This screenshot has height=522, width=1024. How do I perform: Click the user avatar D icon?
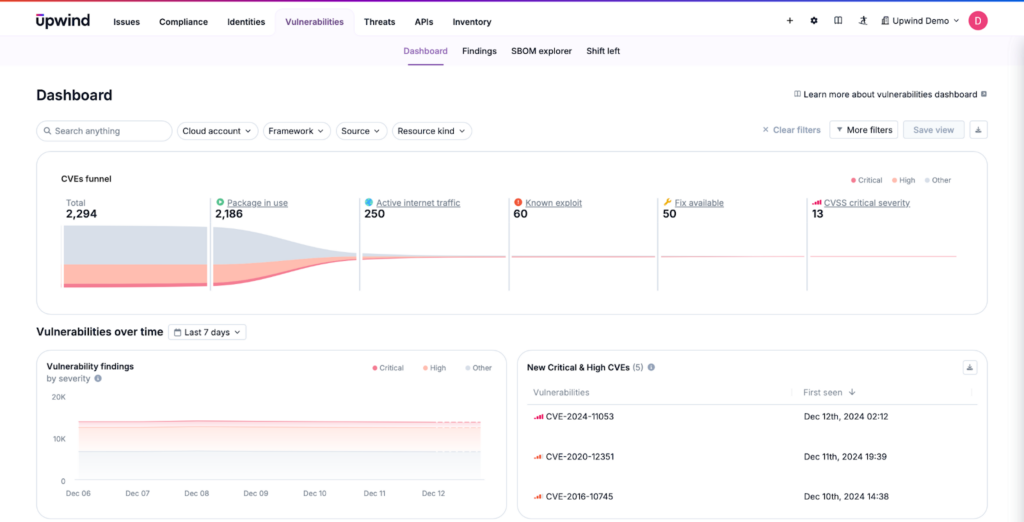coord(978,21)
